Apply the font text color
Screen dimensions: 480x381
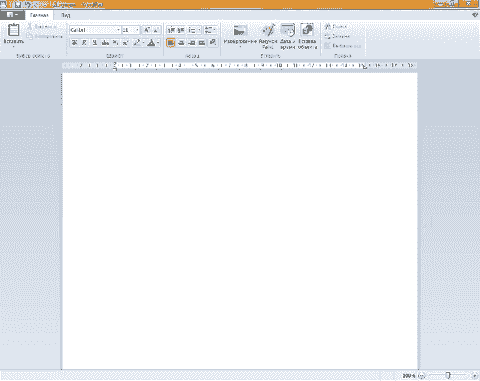pos(151,43)
